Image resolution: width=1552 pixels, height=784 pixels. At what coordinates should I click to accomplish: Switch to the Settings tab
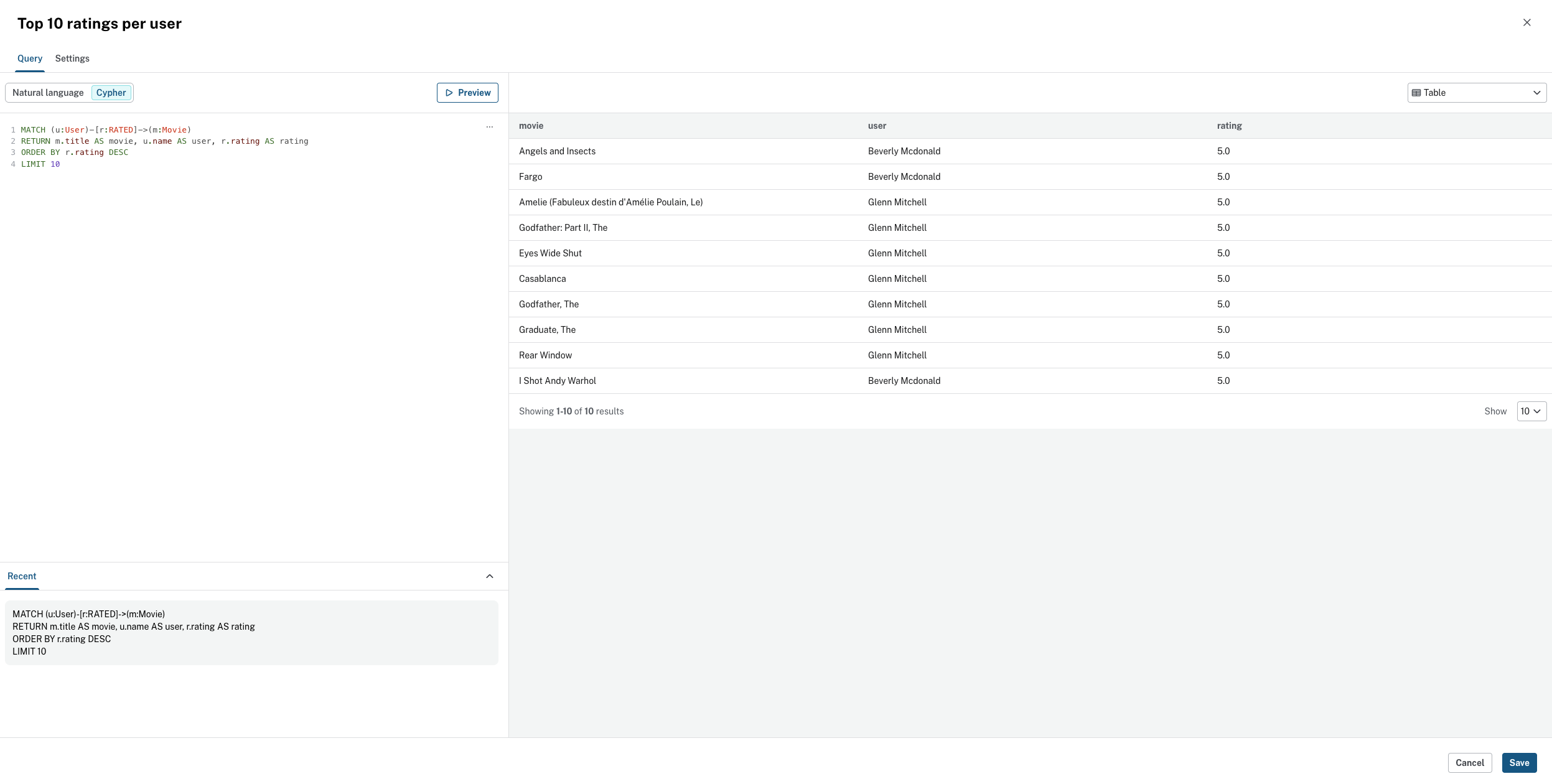tap(72, 58)
